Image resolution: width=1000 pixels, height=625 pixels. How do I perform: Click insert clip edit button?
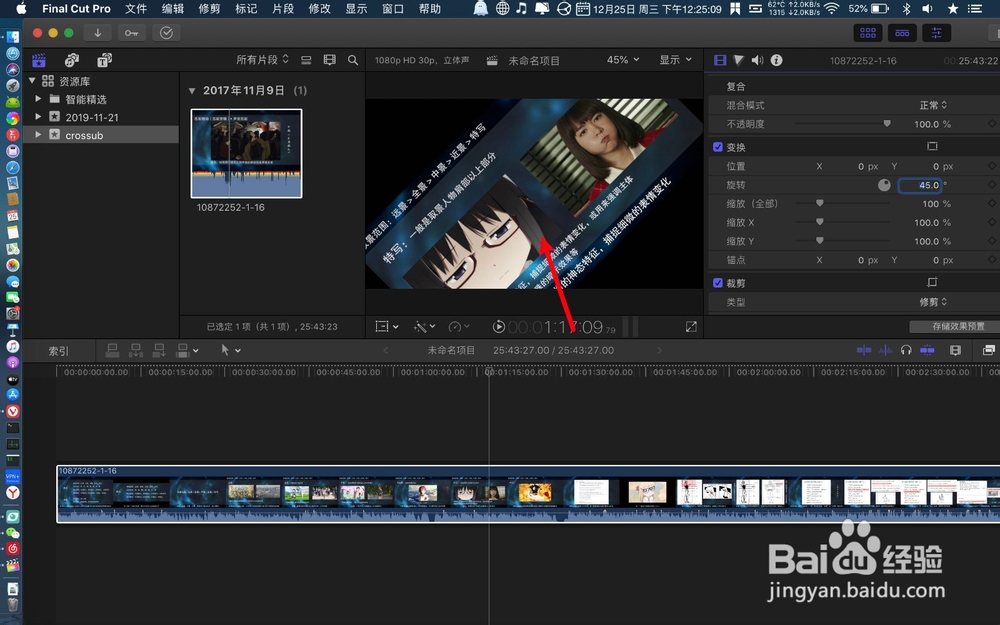point(136,350)
